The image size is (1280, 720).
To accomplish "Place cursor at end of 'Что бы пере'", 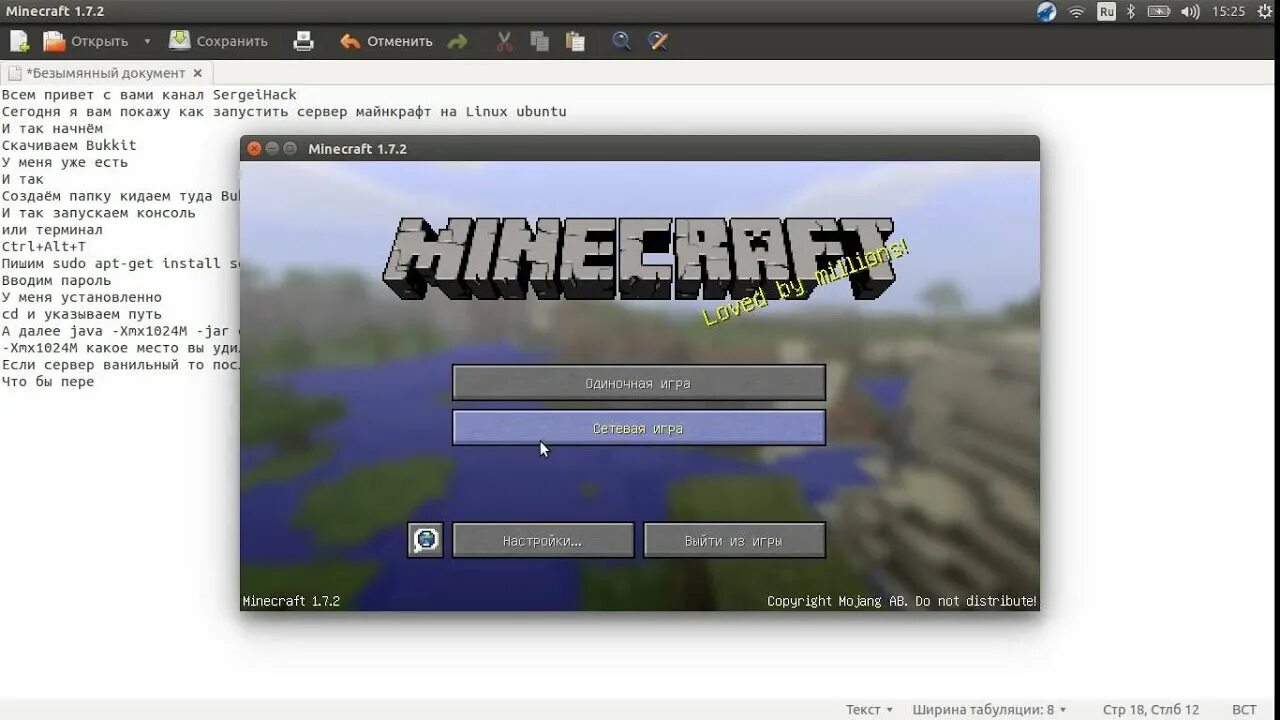I will [x=95, y=382].
